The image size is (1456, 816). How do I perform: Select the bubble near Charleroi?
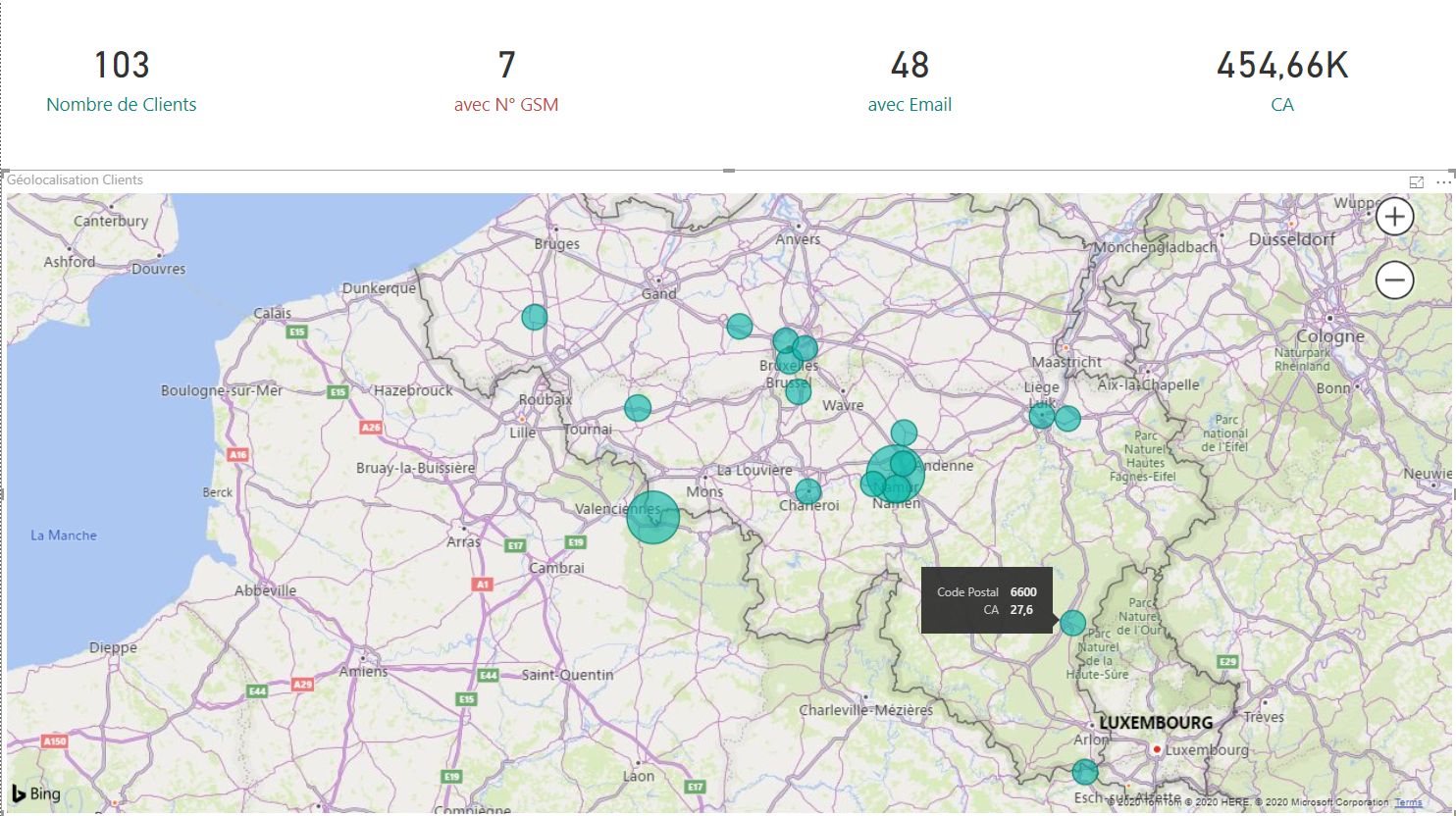pyautogui.click(x=808, y=491)
